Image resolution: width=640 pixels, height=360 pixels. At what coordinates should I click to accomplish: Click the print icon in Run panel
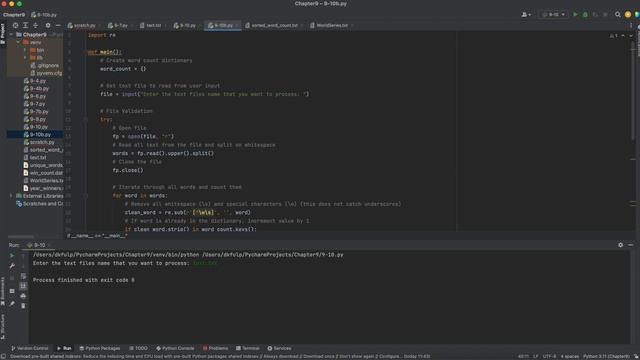(x=23, y=296)
